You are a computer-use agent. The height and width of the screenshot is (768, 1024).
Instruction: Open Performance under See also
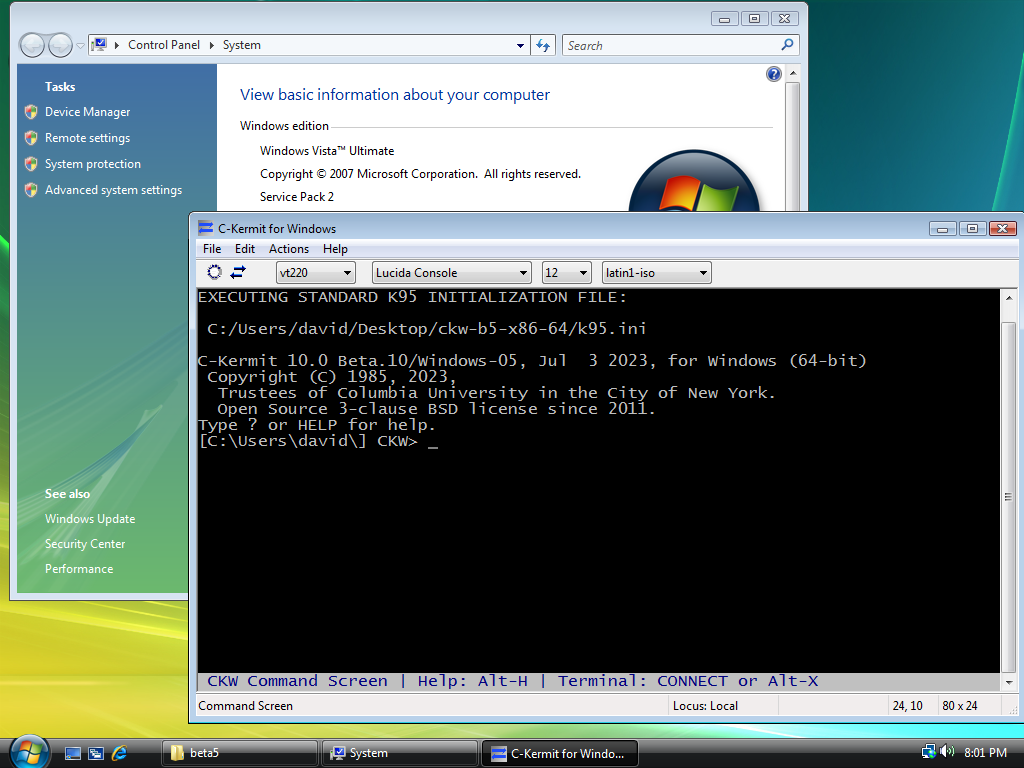click(x=79, y=569)
